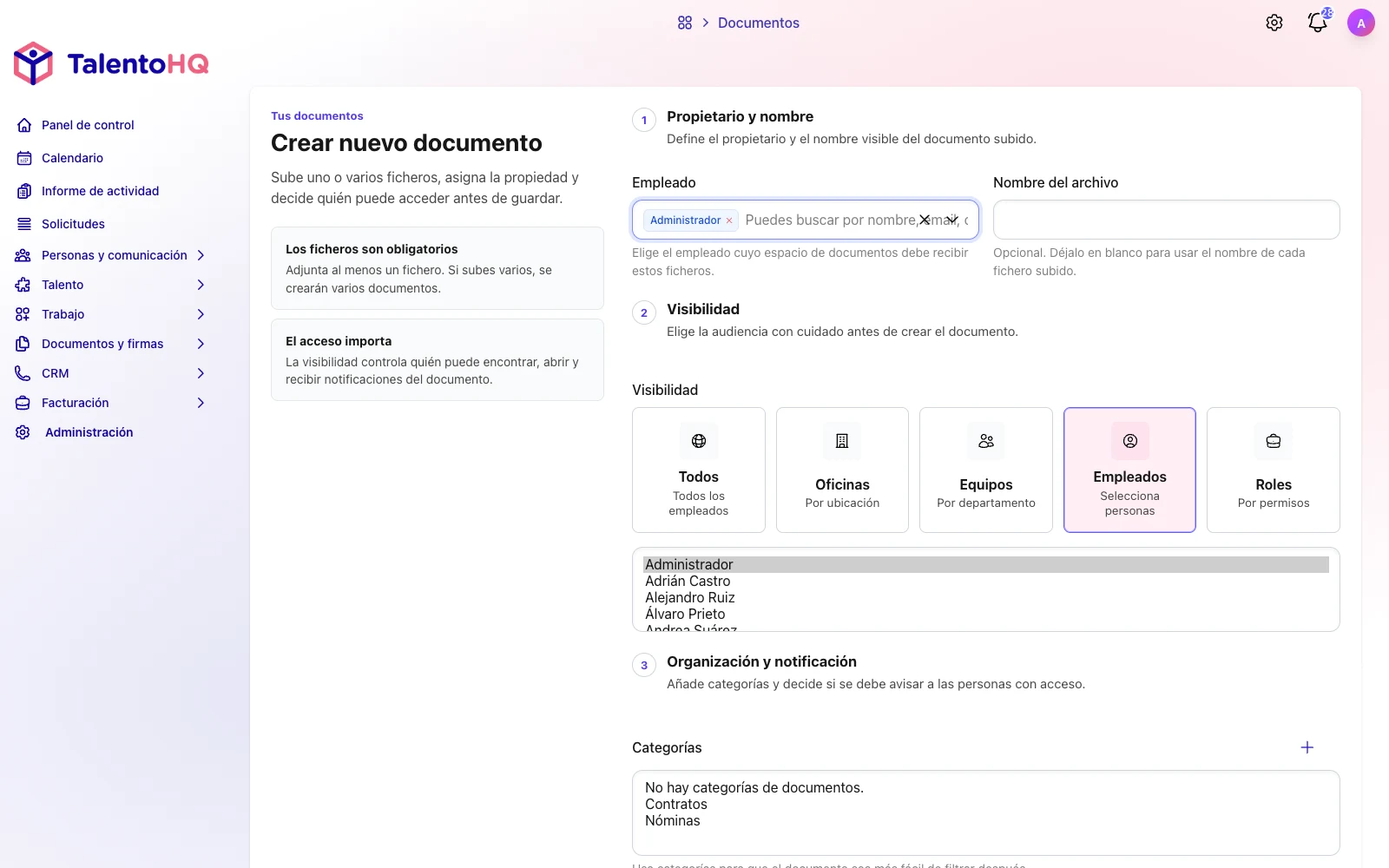Click the Informe de actividad icon
The height and width of the screenshot is (868, 1389).
tap(24, 191)
